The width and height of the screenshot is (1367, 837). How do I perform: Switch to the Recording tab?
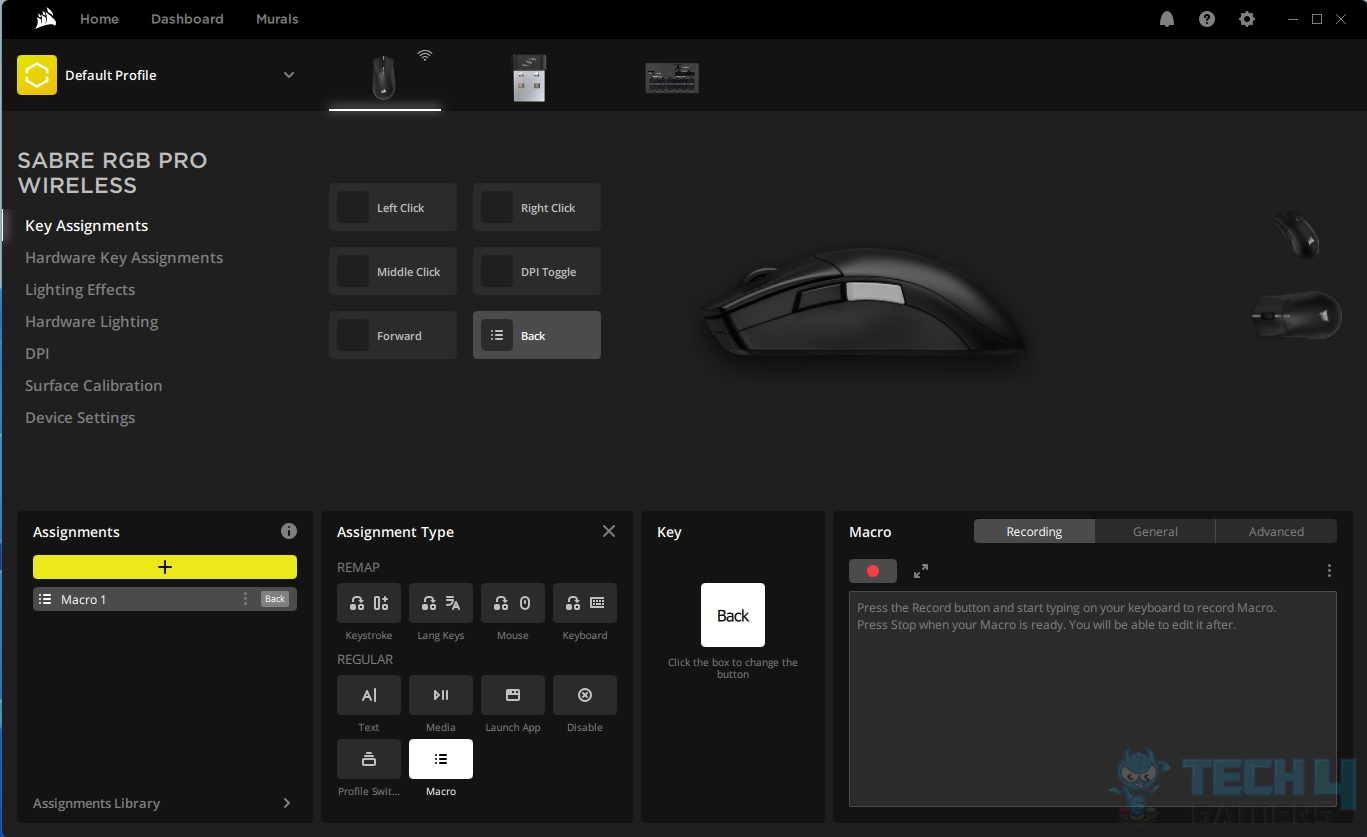point(1034,531)
